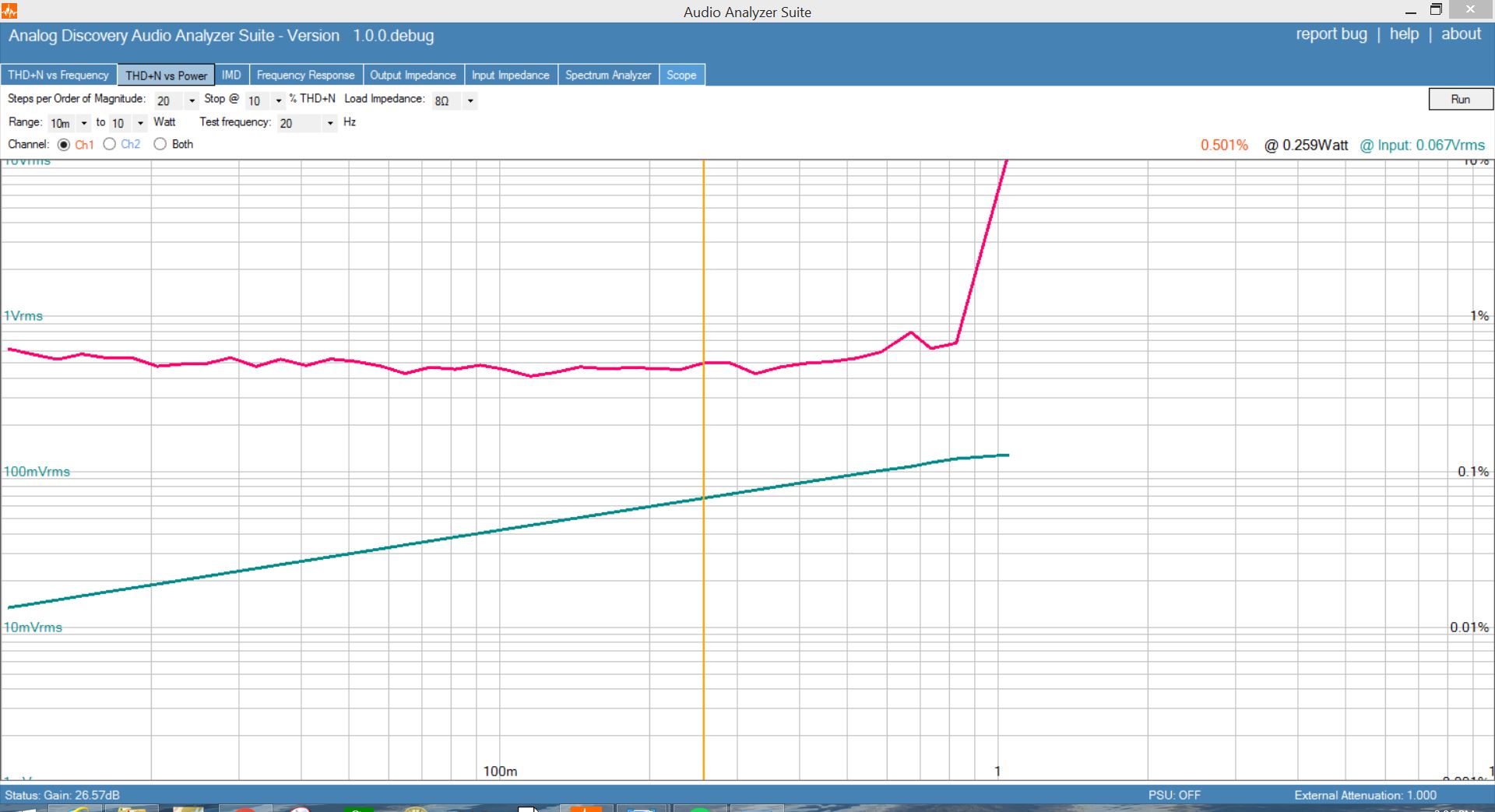The height and width of the screenshot is (812, 1495).
Task: Click the orange cursor line on graph
Action: click(x=703, y=469)
